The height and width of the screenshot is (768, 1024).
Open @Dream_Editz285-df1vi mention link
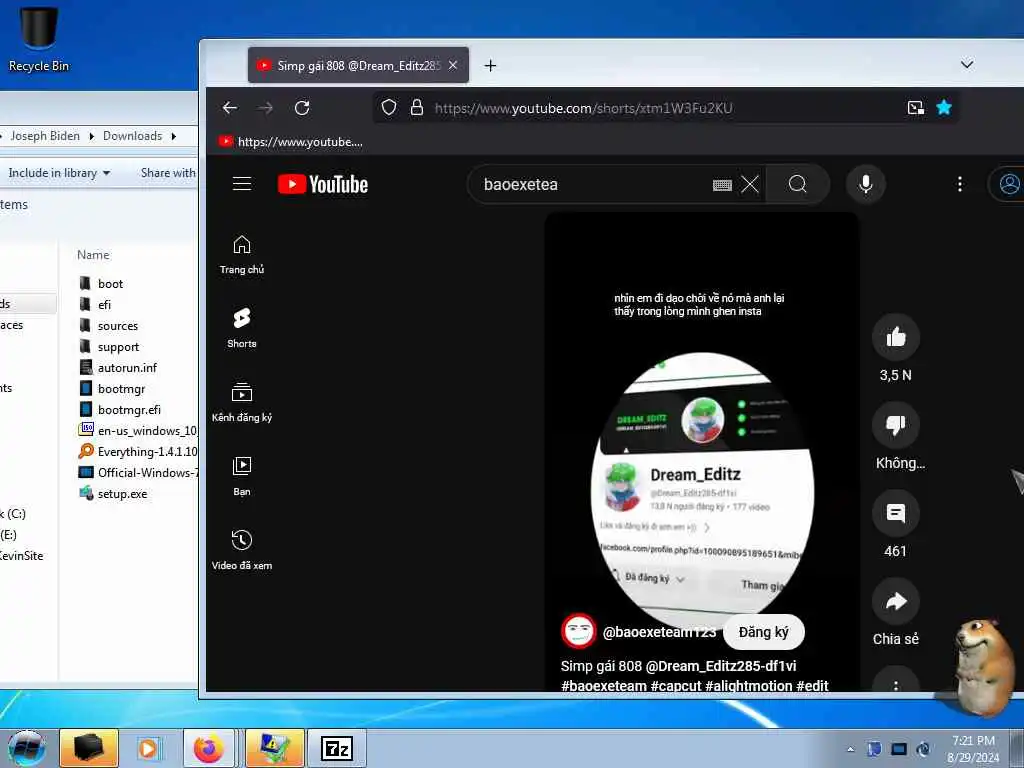[721, 666]
